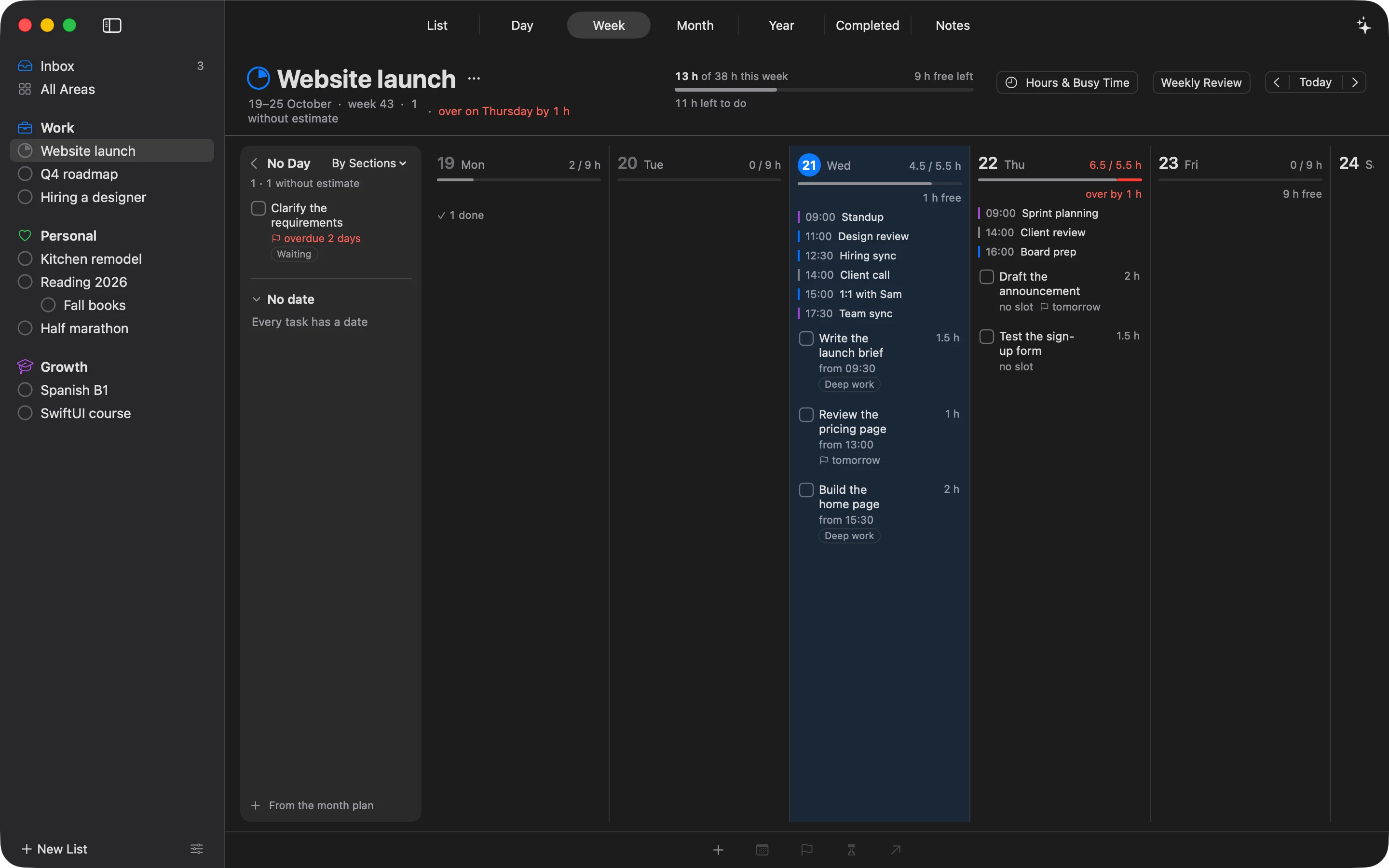
Task: Open the Weekly Review
Action: click(1201, 82)
